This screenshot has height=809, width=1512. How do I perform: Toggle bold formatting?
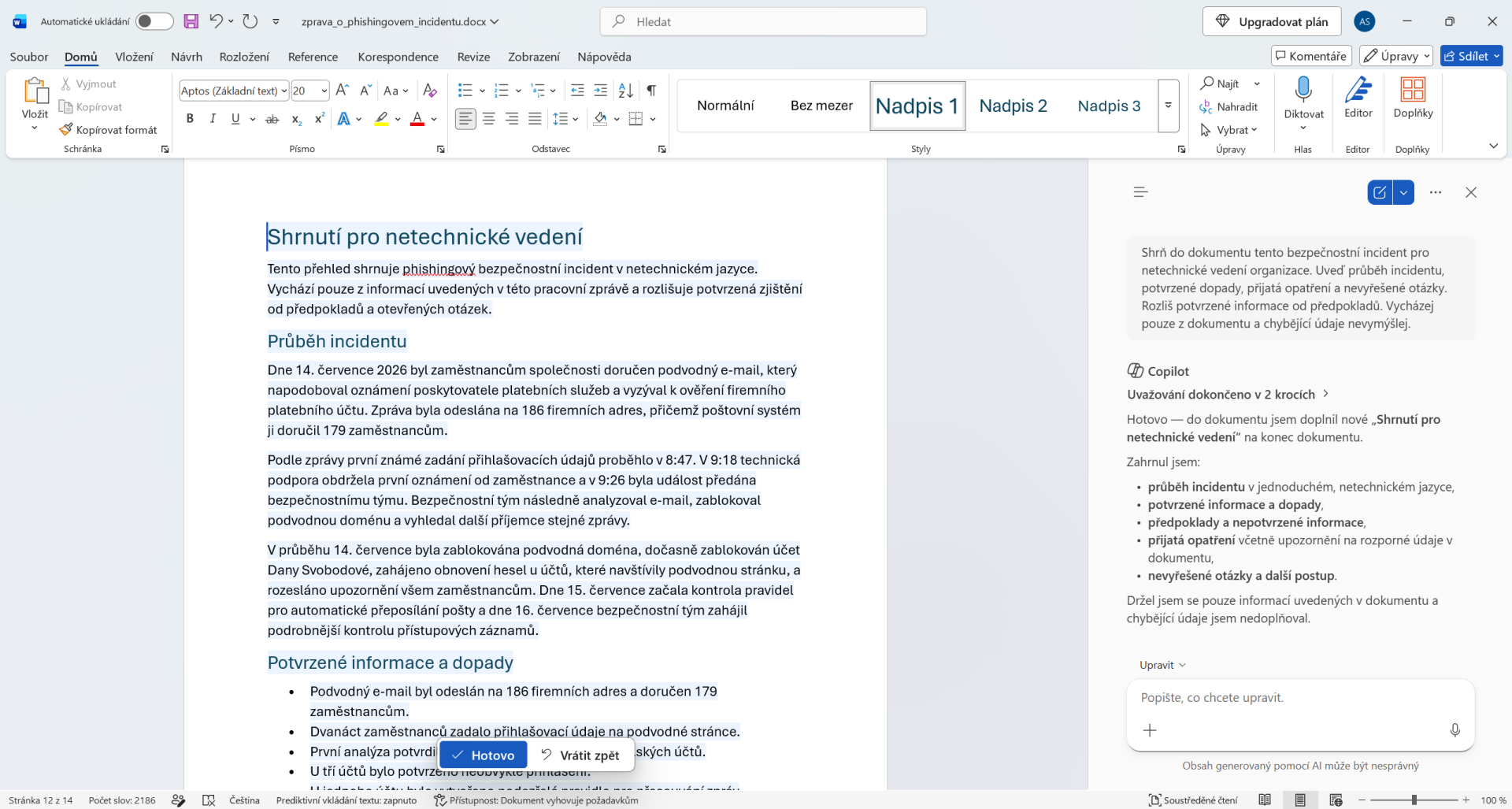(190, 119)
